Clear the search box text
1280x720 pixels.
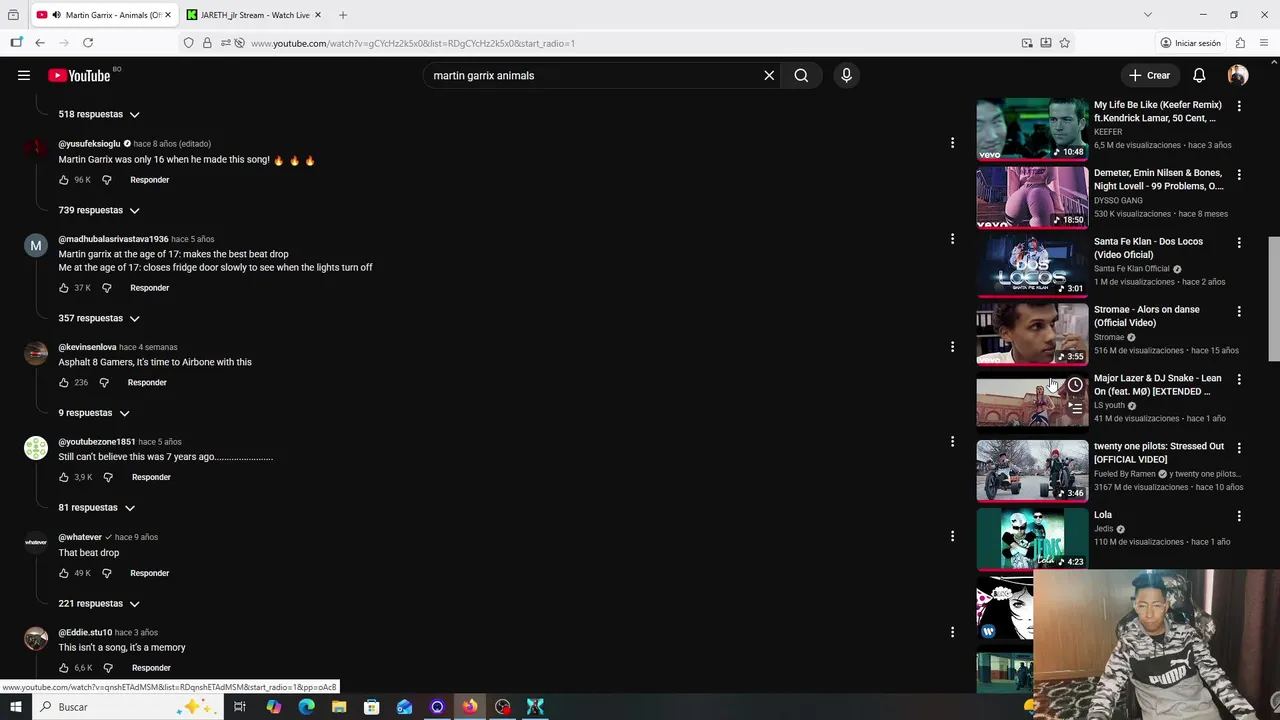tap(769, 75)
